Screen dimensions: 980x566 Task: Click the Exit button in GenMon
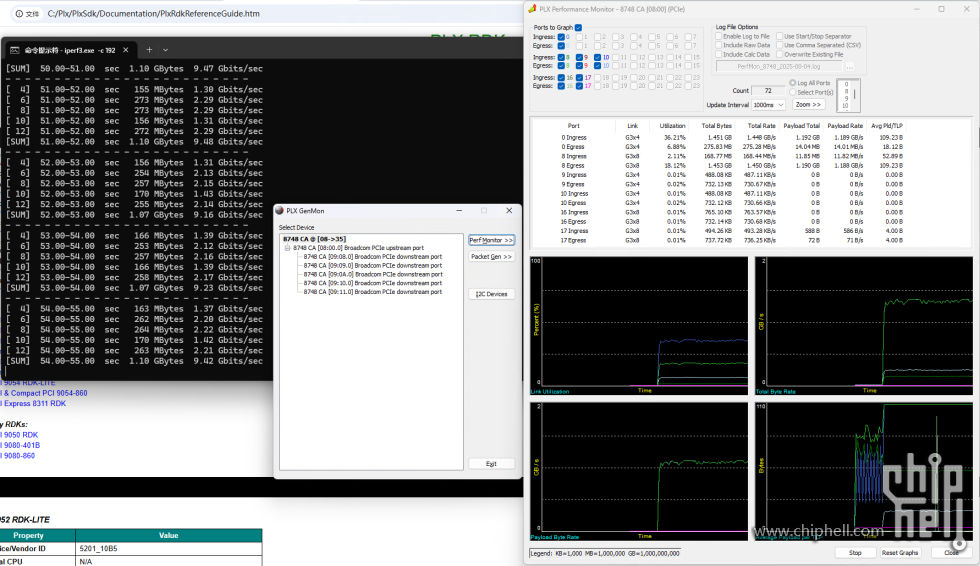491,464
